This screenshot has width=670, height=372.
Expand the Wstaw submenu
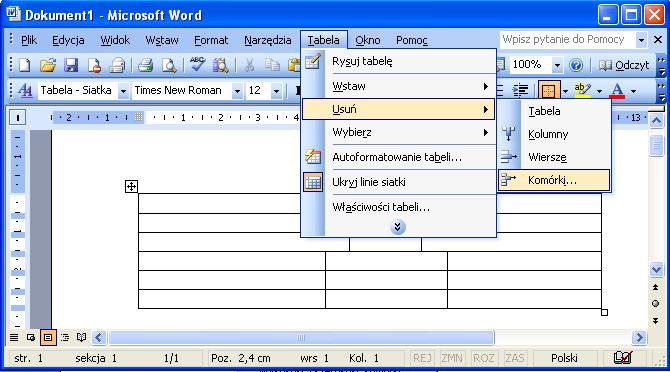pos(398,86)
